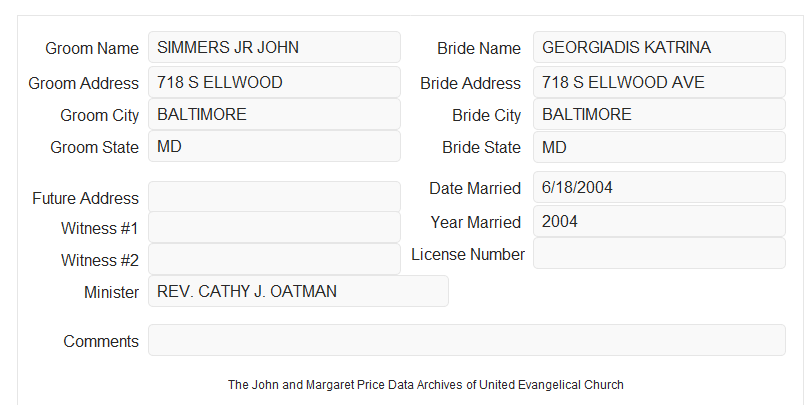Click the empty Future Address field
805x405 pixels.
coord(274,197)
